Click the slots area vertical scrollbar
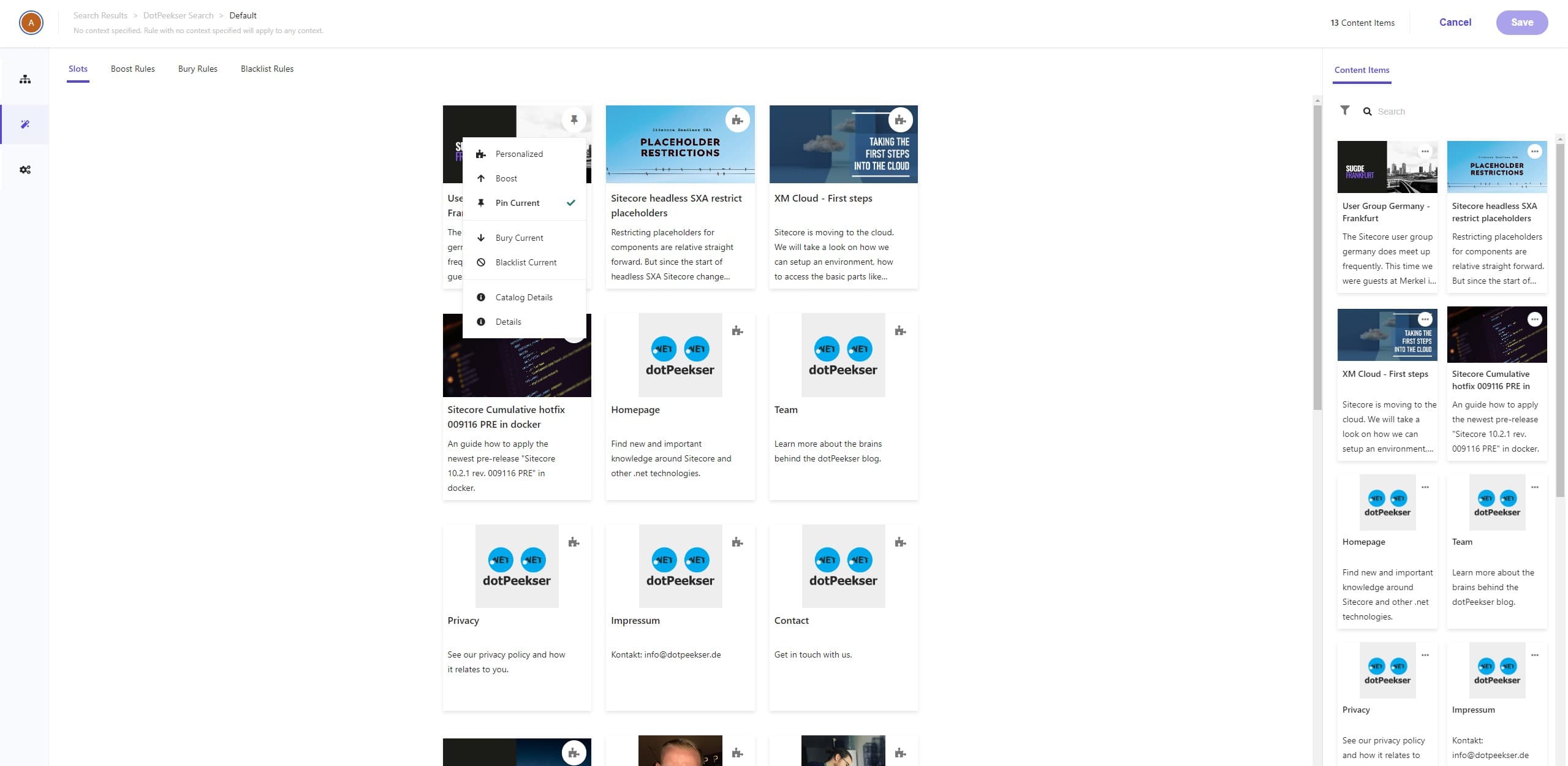The height and width of the screenshot is (766, 1568). point(1317,257)
